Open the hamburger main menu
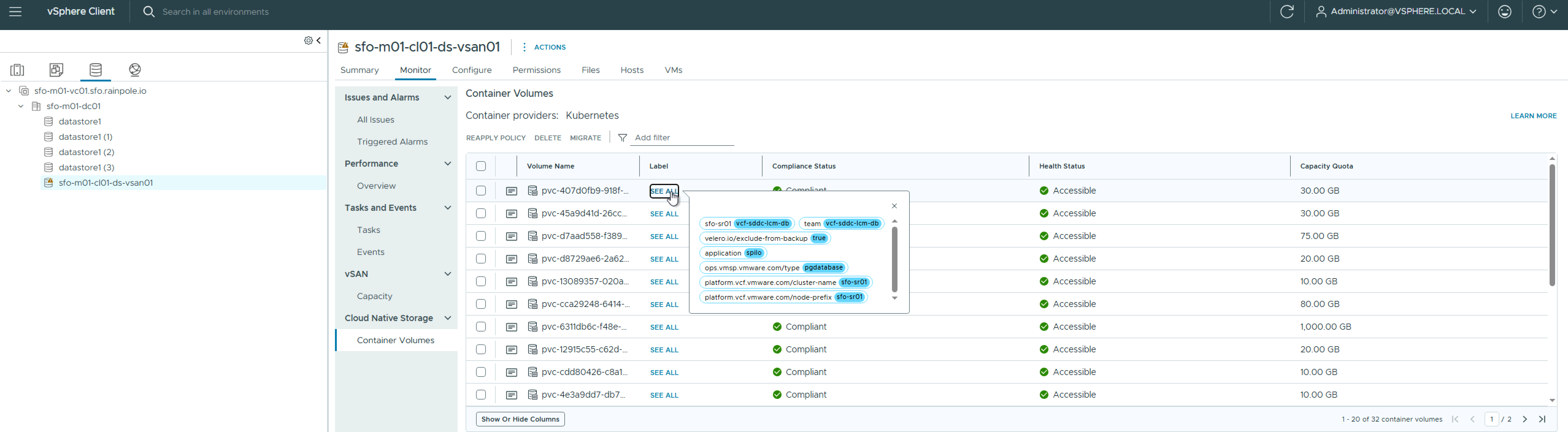 coord(15,12)
